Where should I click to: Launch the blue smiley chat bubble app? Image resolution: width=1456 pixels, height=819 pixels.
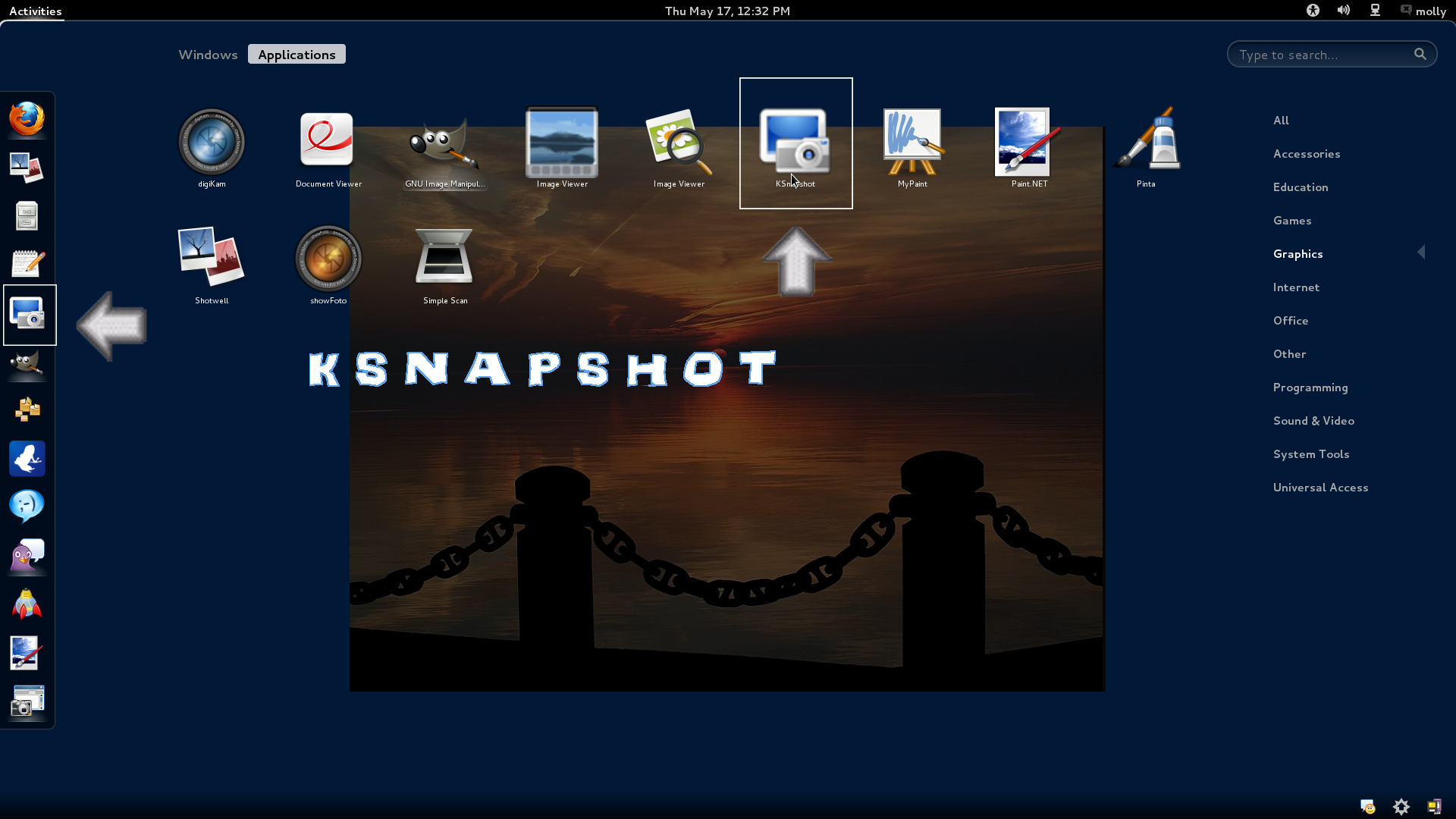[x=27, y=507]
